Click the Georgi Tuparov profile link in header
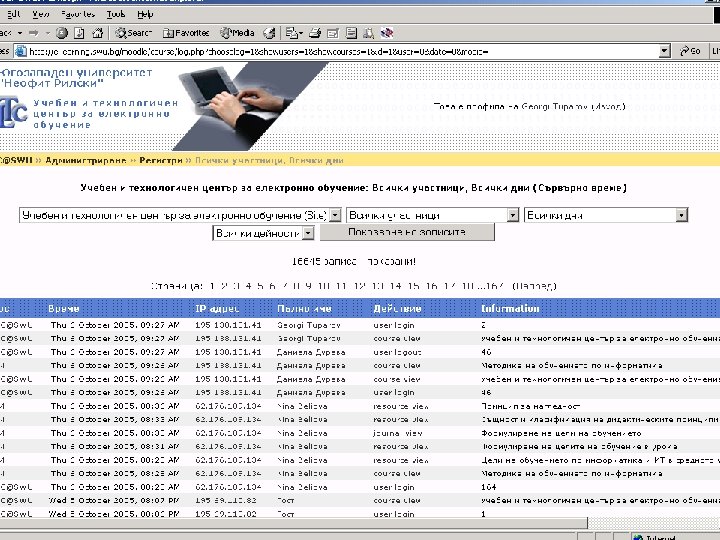This screenshot has height=540, width=720. click(x=554, y=107)
